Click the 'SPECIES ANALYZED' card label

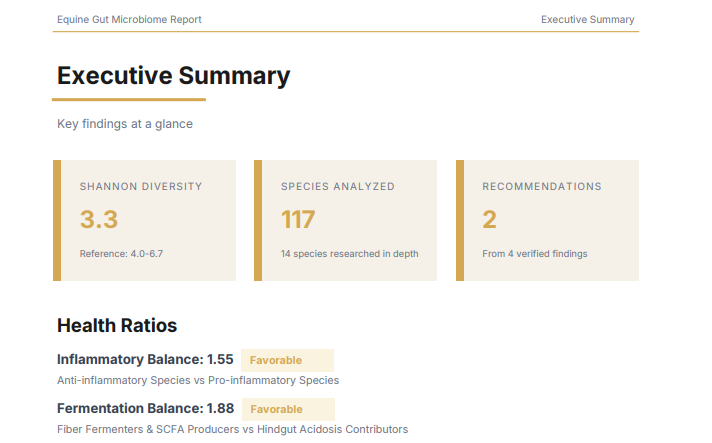coord(338,187)
